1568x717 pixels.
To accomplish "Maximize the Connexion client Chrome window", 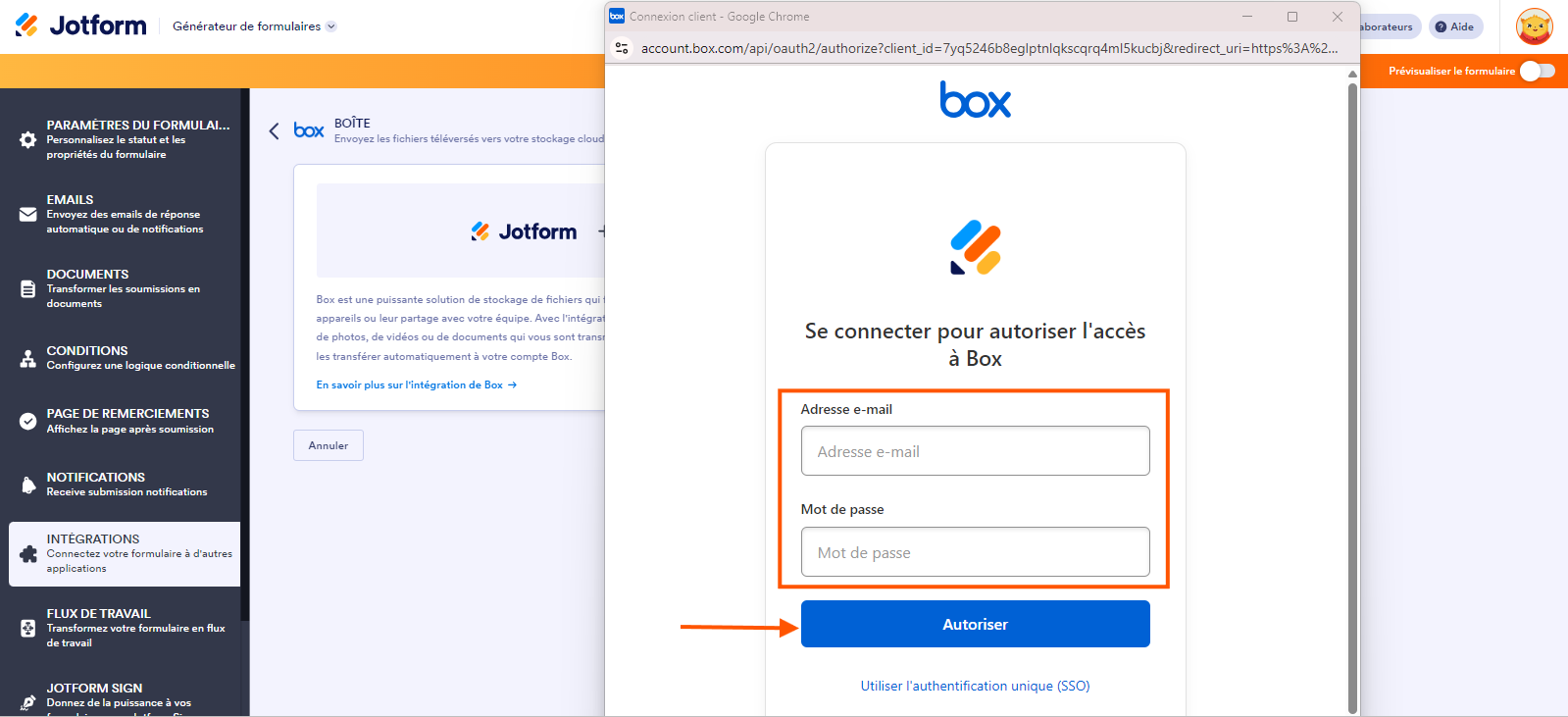I will (1292, 17).
